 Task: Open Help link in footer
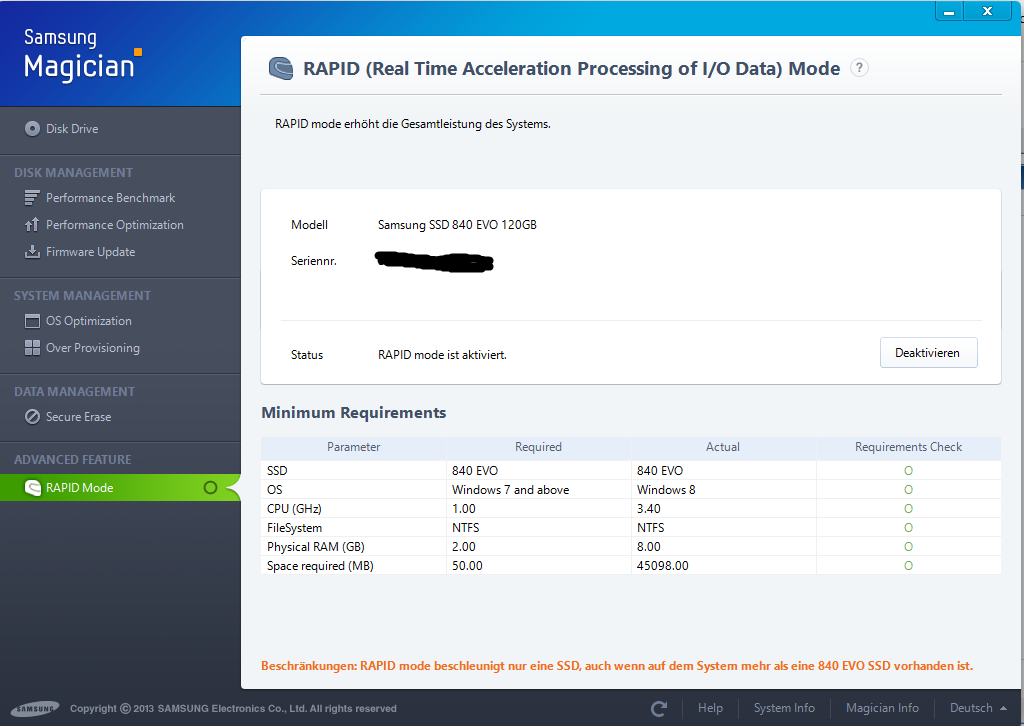(710, 708)
